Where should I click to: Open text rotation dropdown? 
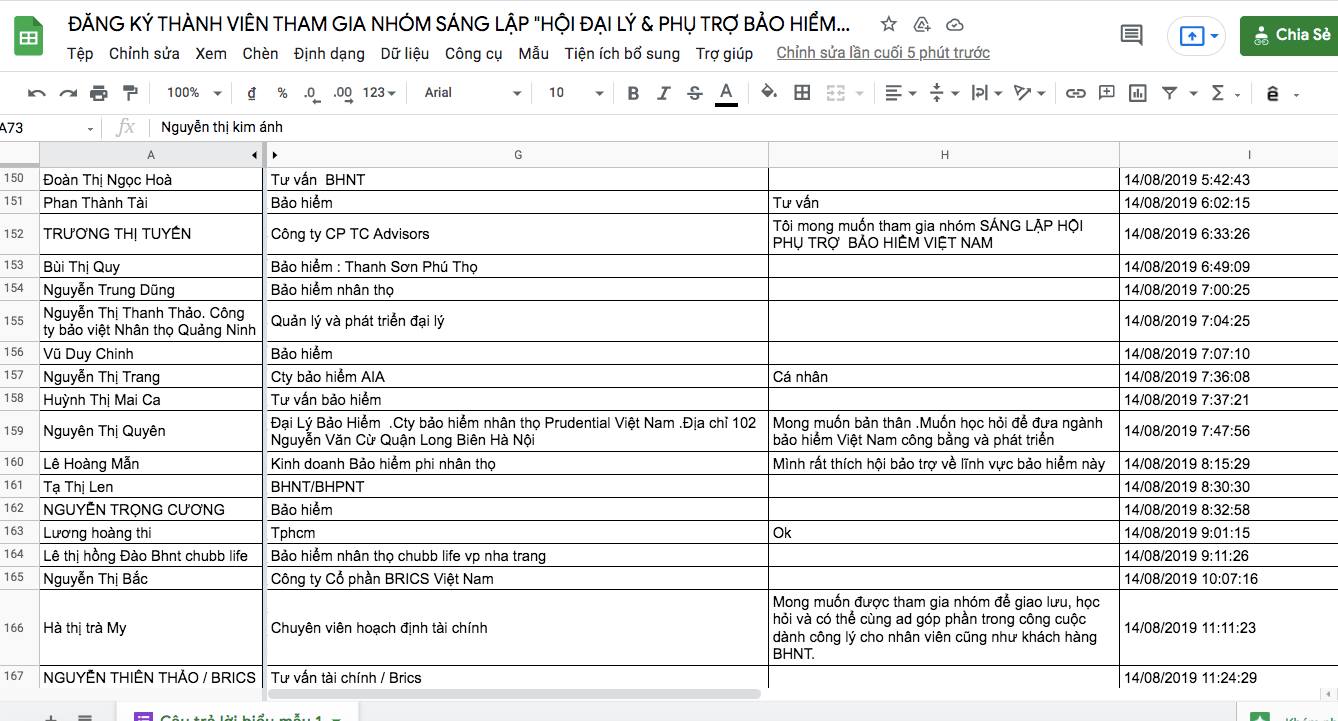(x=1029, y=93)
